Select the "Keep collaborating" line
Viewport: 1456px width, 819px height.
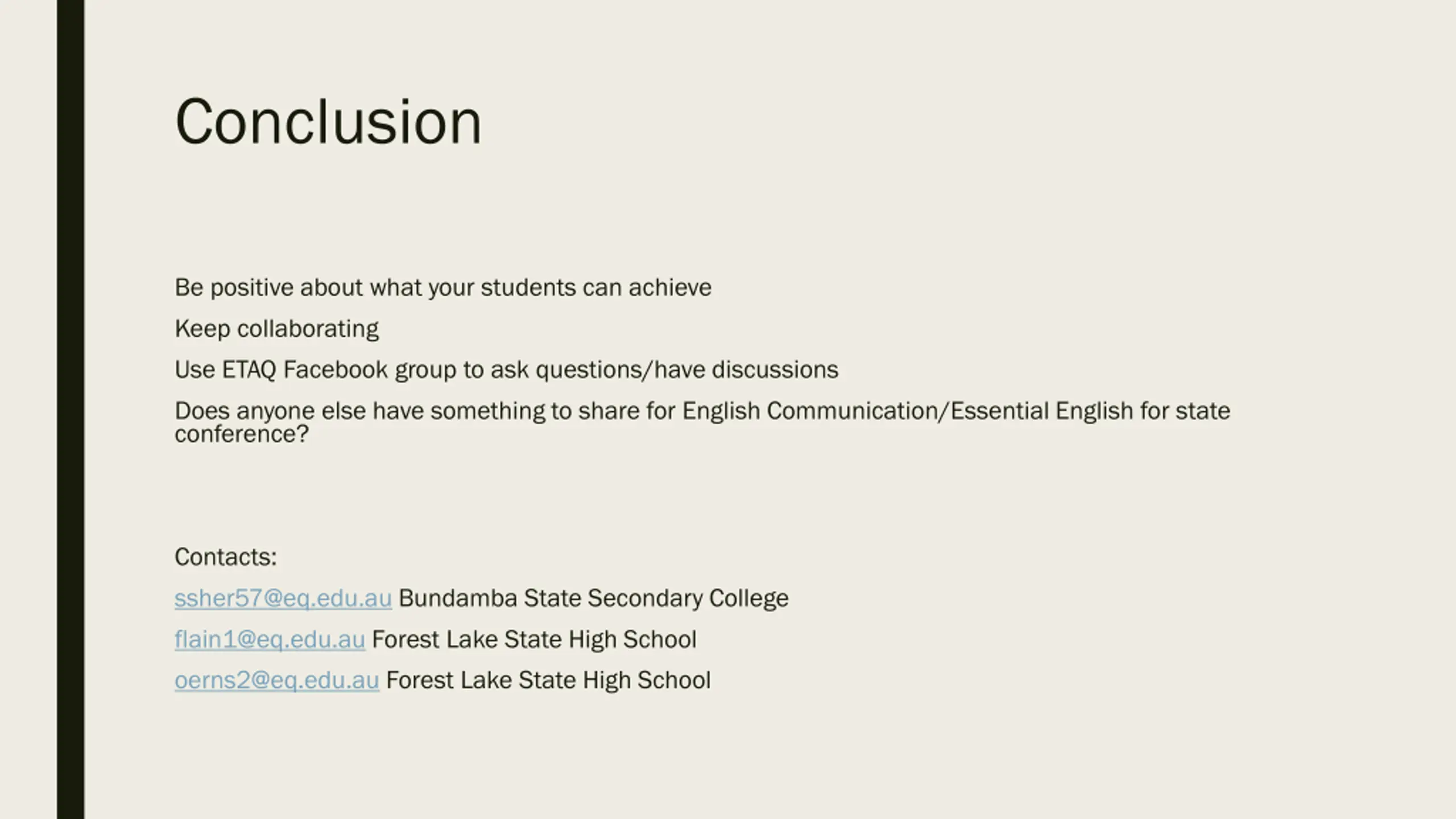click(x=276, y=329)
